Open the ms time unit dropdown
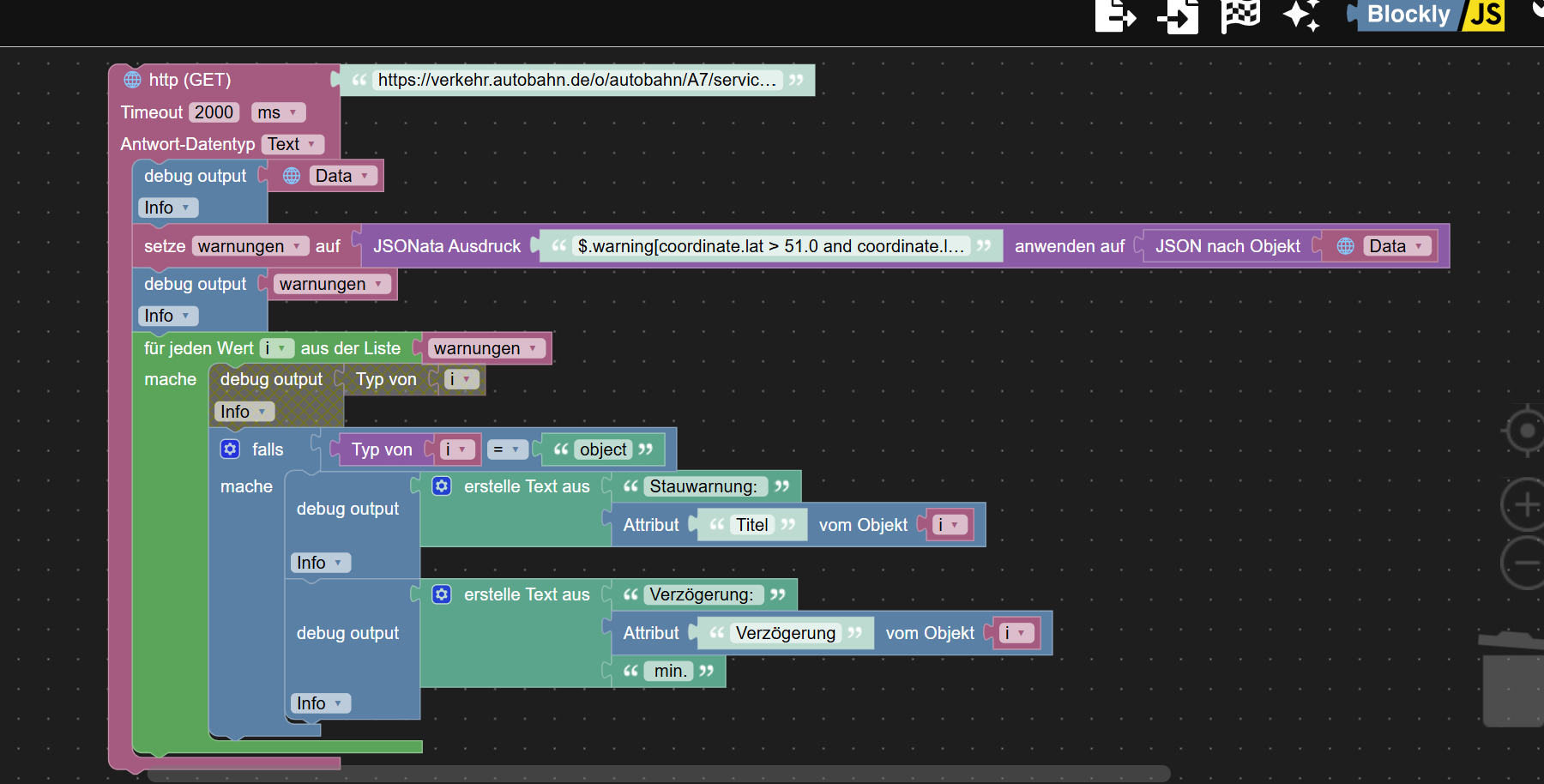1544x784 pixels. [278, 112]
